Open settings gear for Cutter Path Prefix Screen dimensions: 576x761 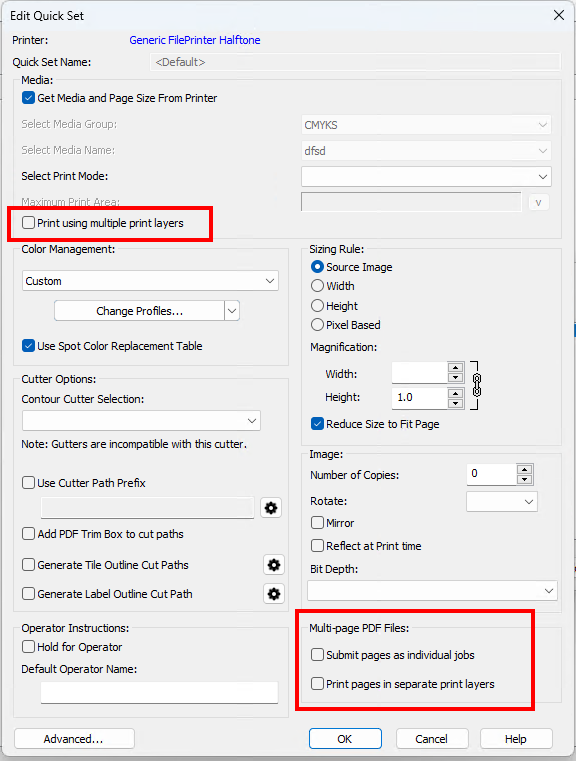click(271, 508)
